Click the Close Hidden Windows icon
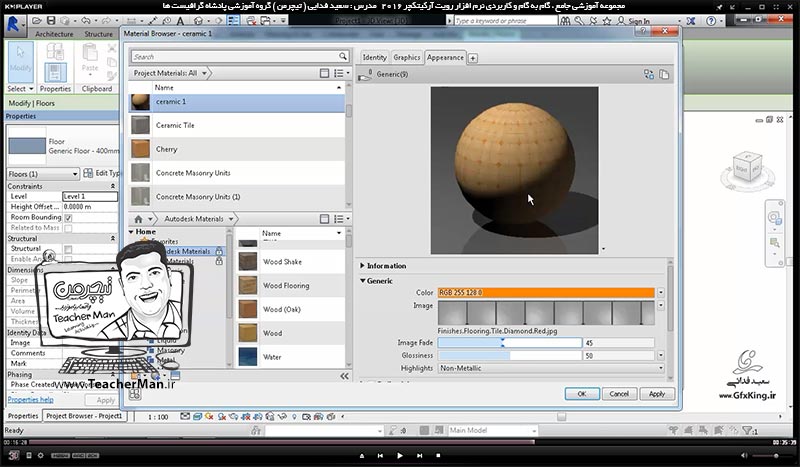The image size is (800, 467). pyautogui.click(x=252, y=21)
